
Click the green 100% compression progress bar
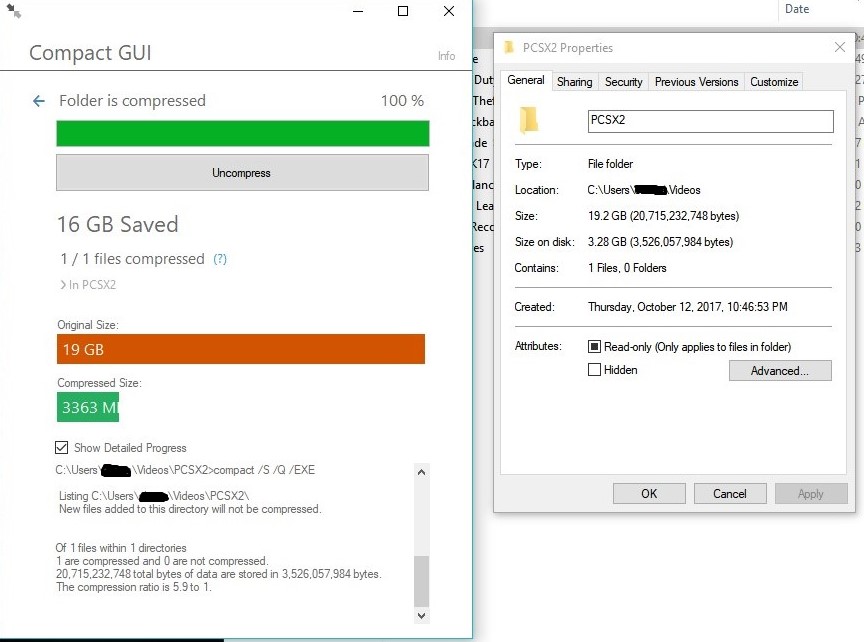241,133
